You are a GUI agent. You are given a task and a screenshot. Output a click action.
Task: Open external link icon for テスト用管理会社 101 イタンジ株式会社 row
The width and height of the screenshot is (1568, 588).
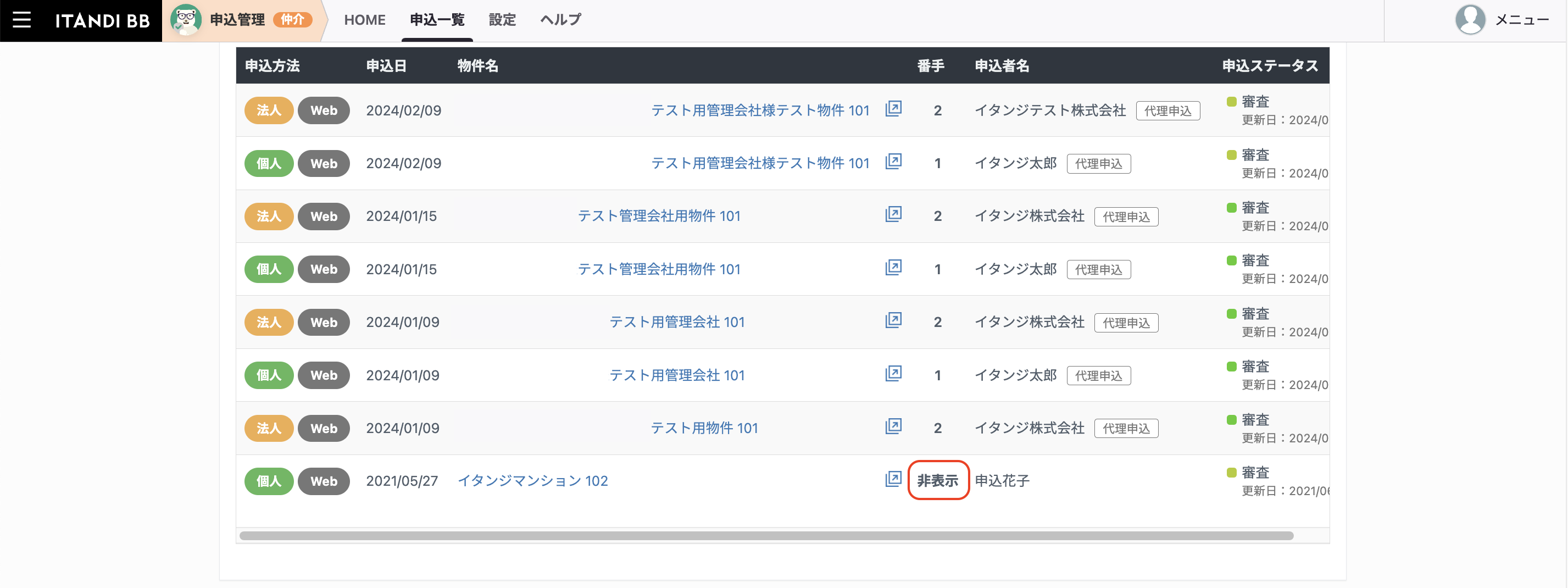click(x=893, y=321)
